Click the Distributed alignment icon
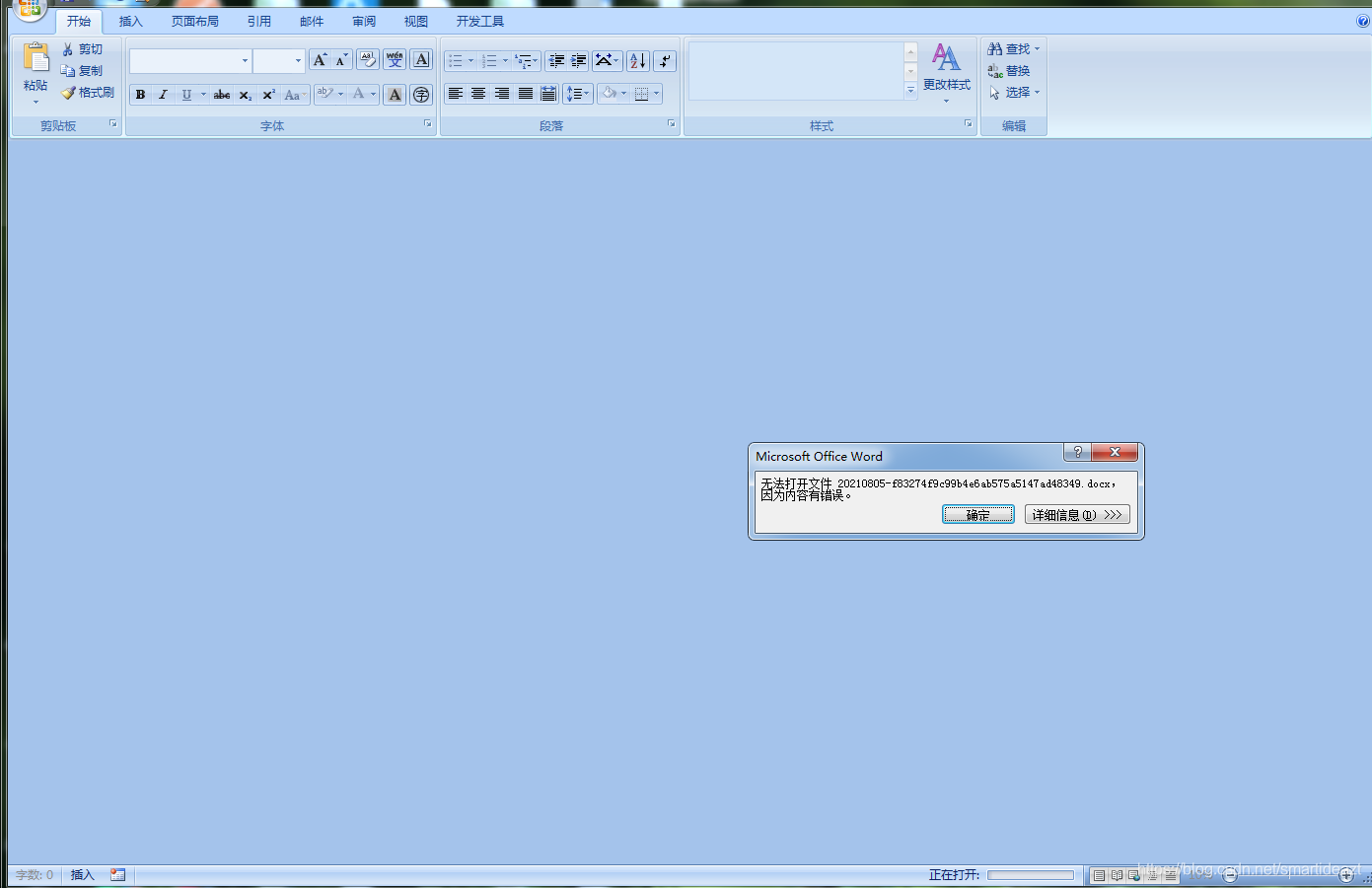The height and width of the screenshot is (888, 1372). point(548,94)
